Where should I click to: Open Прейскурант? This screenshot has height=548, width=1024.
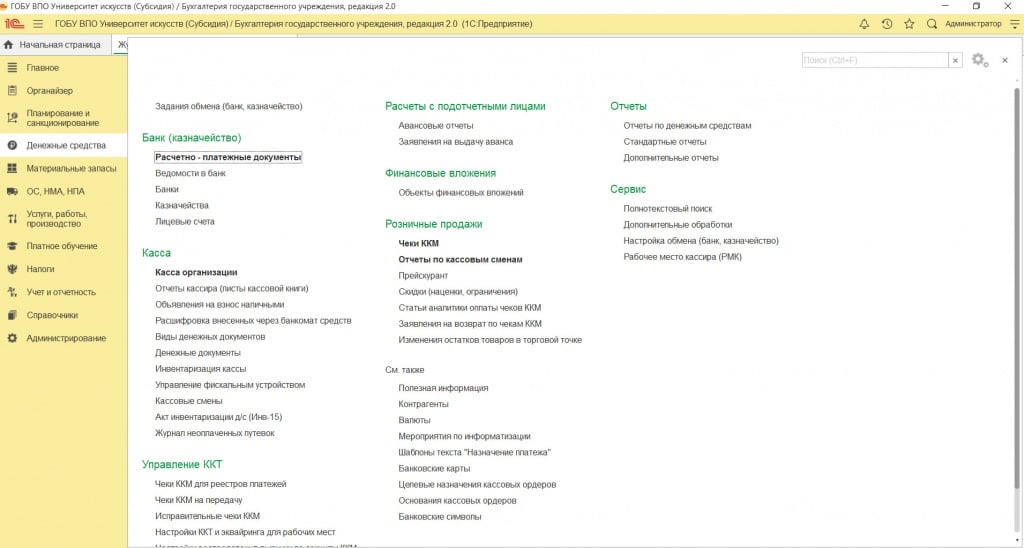(423, 276)
